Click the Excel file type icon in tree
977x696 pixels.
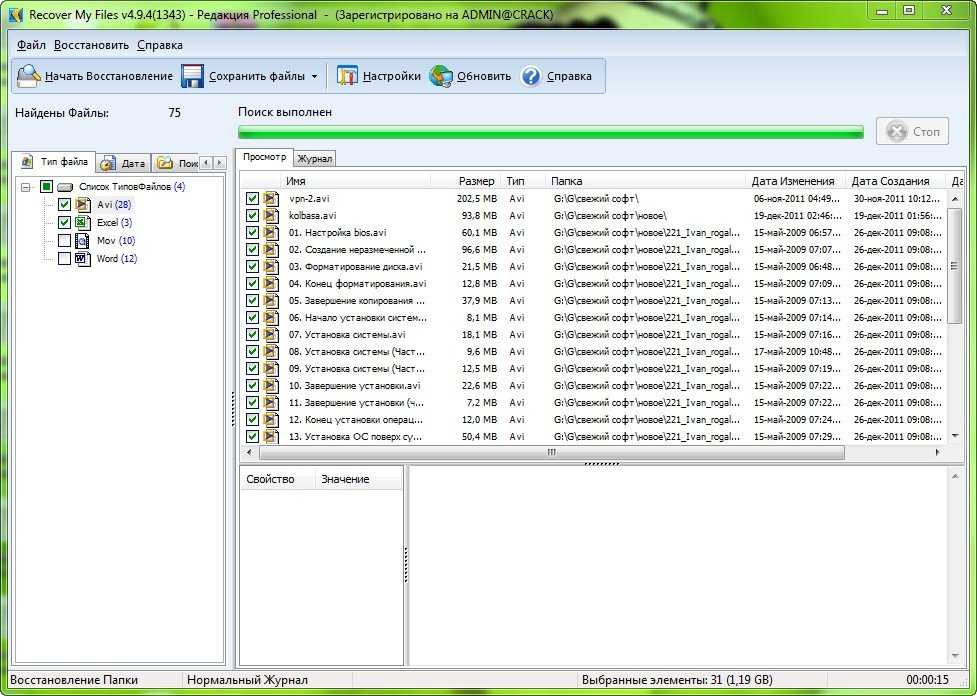click(x=83, y=222)
